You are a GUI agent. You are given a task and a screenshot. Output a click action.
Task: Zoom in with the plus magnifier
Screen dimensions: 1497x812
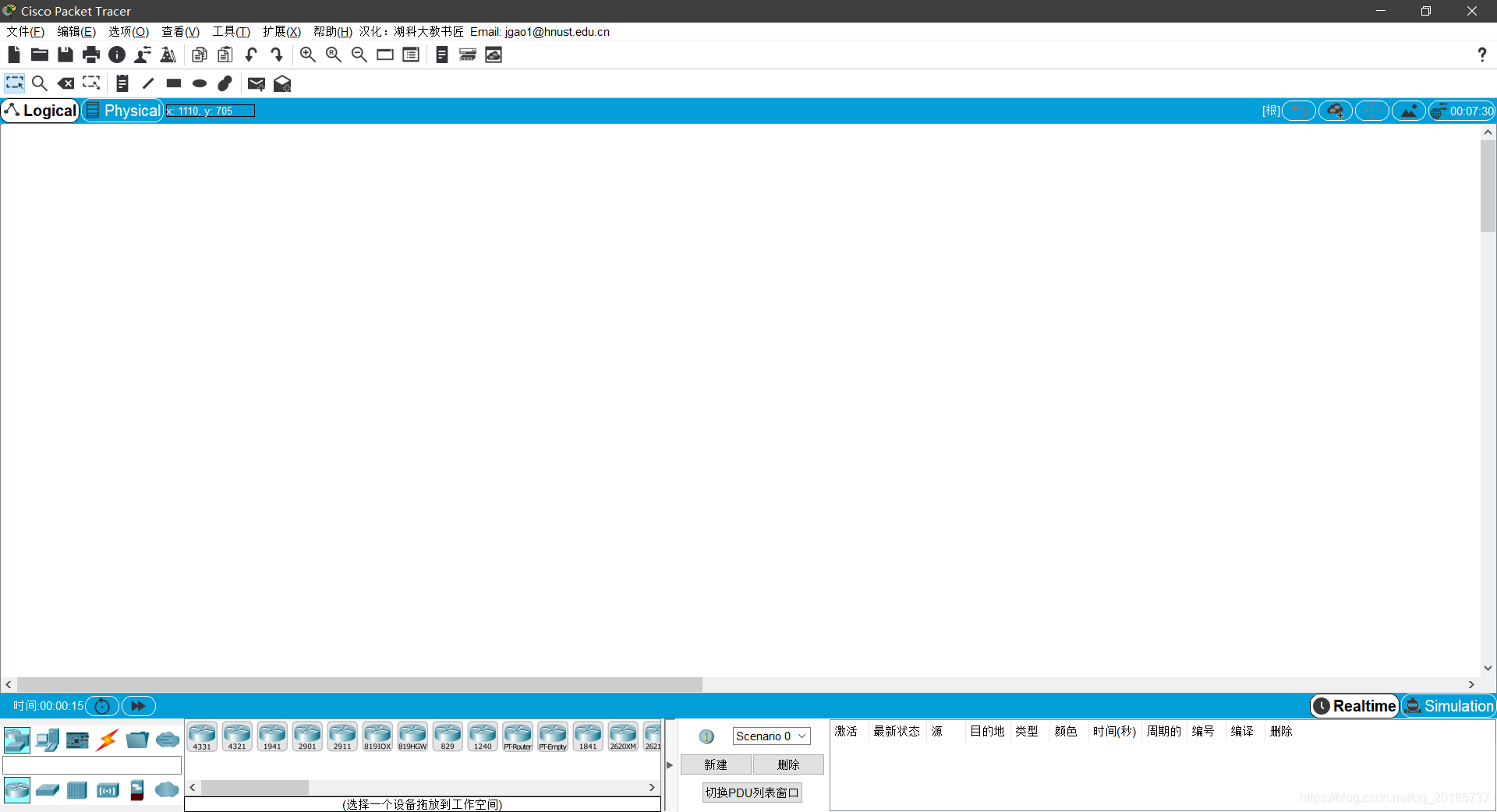(308, 55)
